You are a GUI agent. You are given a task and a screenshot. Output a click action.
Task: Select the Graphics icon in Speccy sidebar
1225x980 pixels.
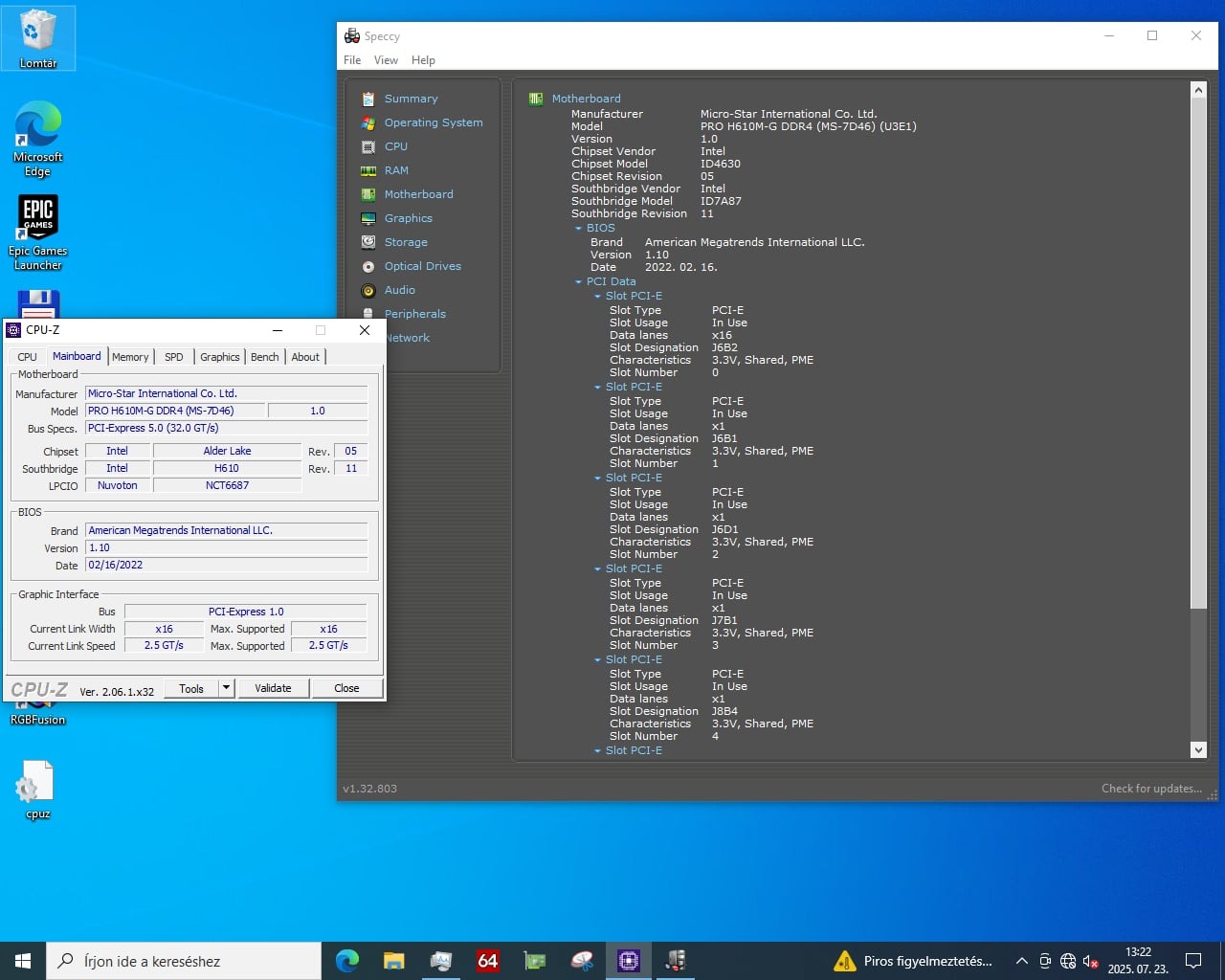click(x=368, y=218)
